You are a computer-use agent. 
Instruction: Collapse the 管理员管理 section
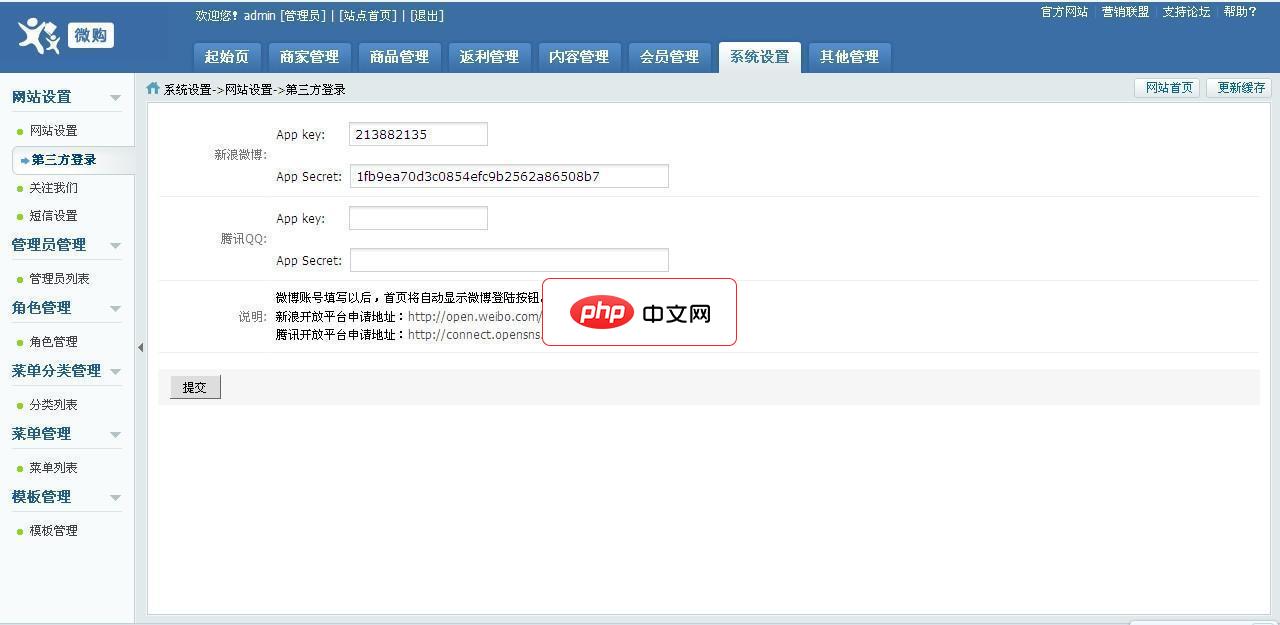click(114, 245)
